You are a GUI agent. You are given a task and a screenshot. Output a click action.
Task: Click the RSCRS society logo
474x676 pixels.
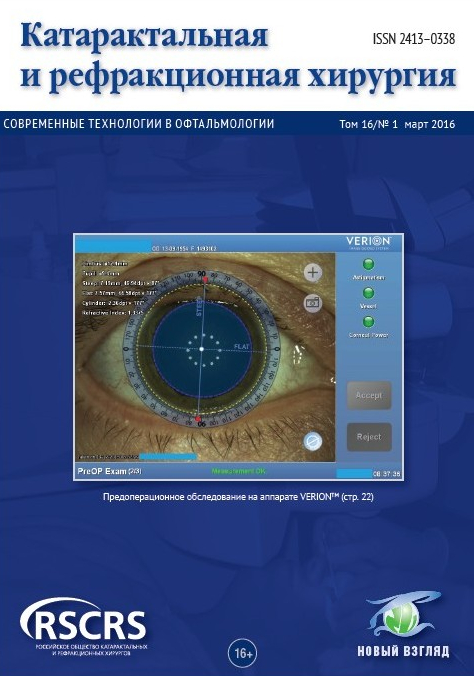[84, 627]
